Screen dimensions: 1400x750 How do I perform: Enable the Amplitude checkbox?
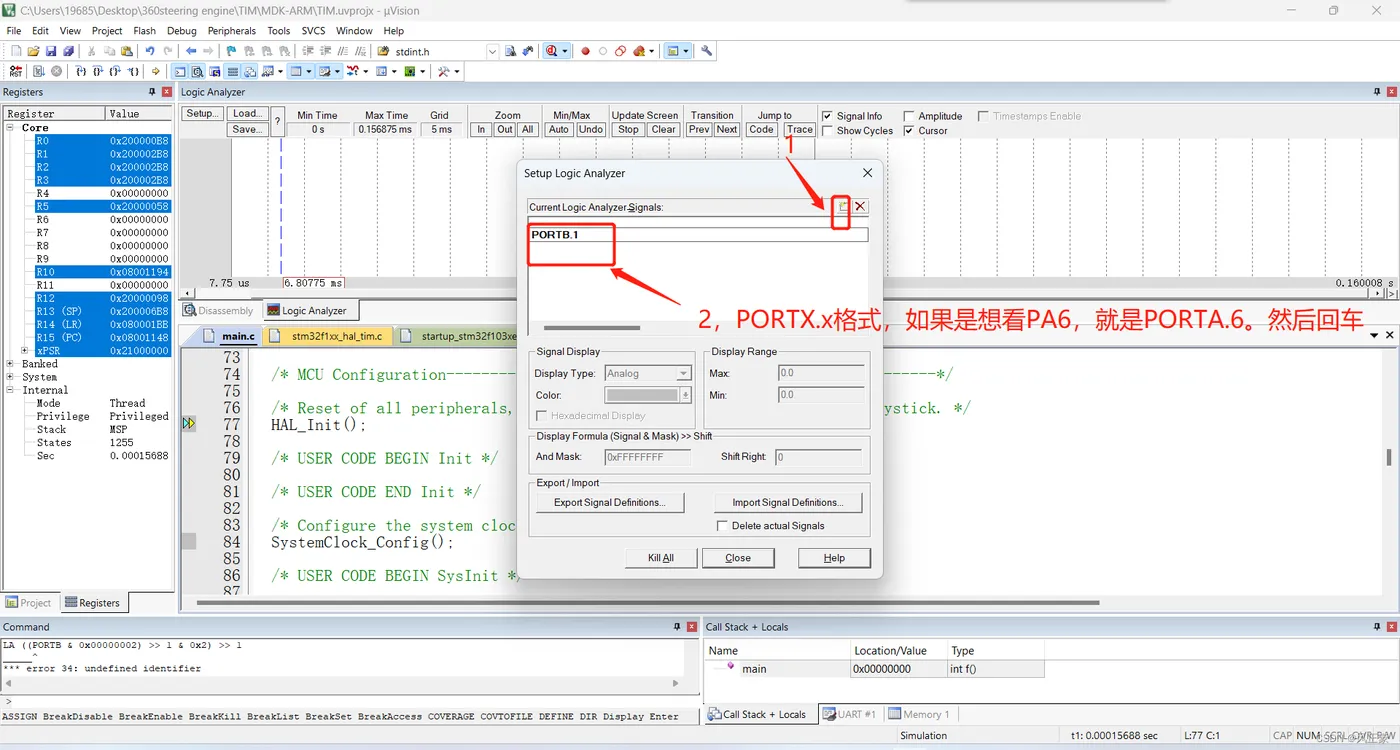(x=909, y=116)
